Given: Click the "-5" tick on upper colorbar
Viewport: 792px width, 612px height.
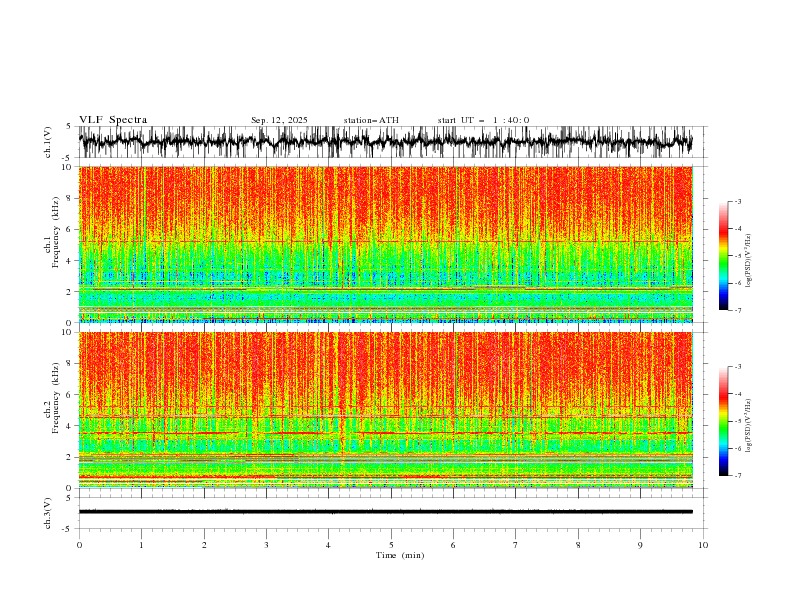Looking at the screenshot, I should click(737, 256).
